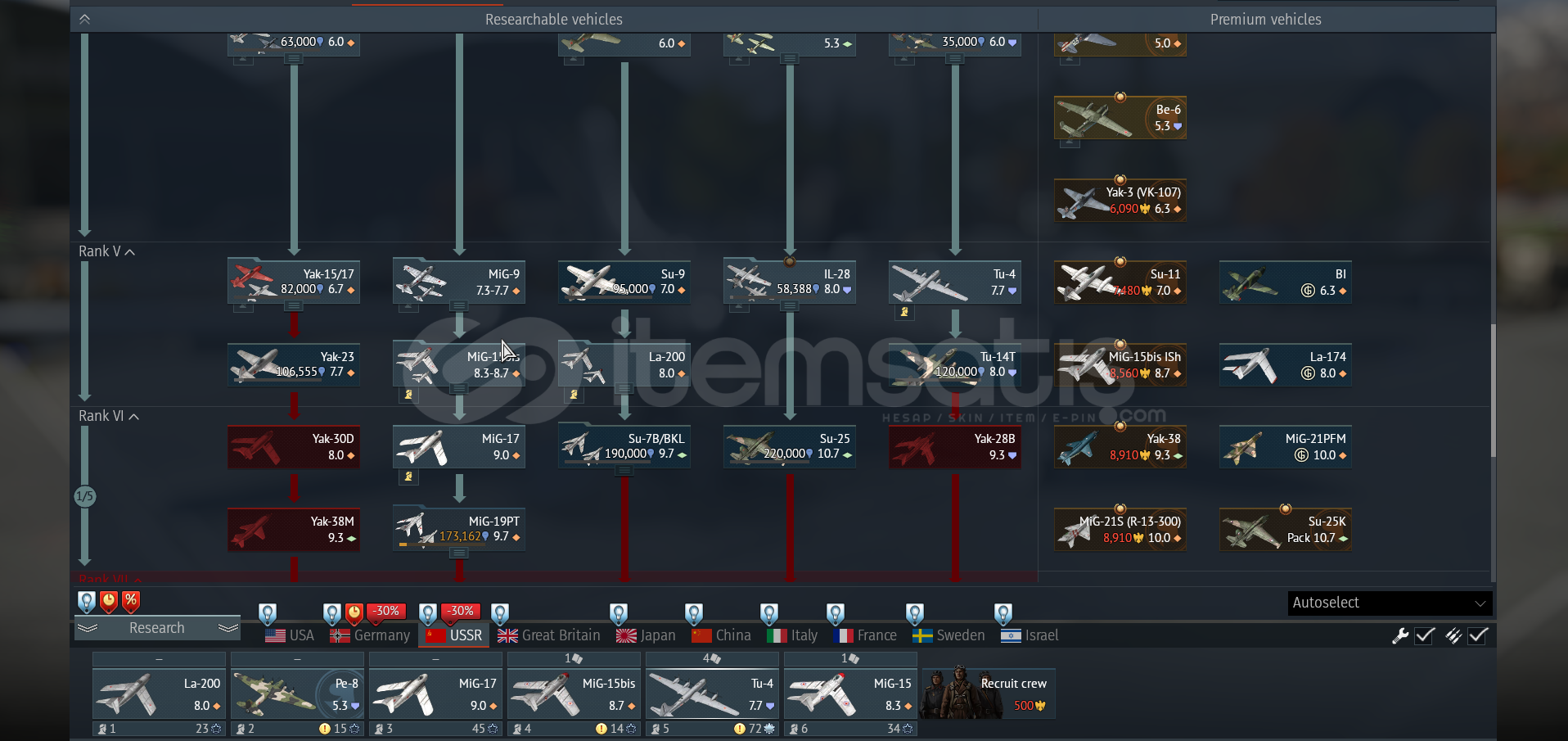Toggle the auto-repair checkbox beside wrench
The width and height of the screenshot is (1568, 741).
(x=1425, y=635)
